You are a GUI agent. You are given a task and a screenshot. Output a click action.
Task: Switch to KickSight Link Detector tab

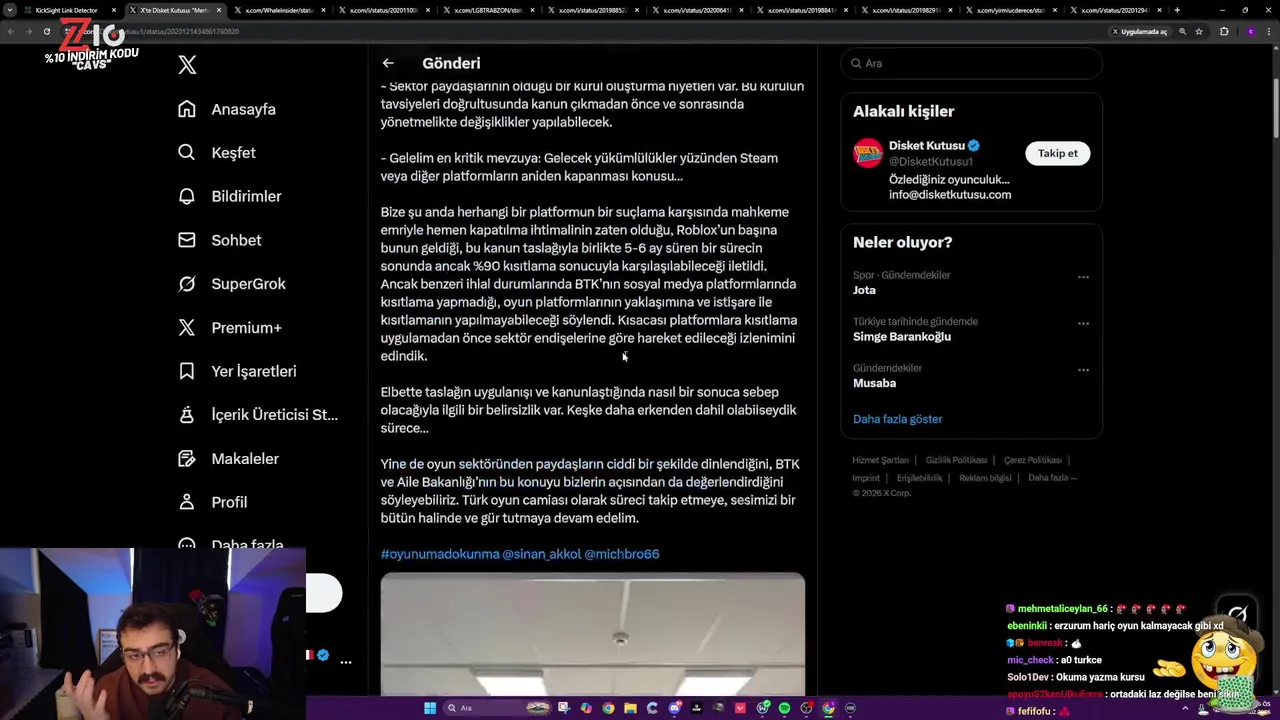pyautogui.click(x=71, y=10)
